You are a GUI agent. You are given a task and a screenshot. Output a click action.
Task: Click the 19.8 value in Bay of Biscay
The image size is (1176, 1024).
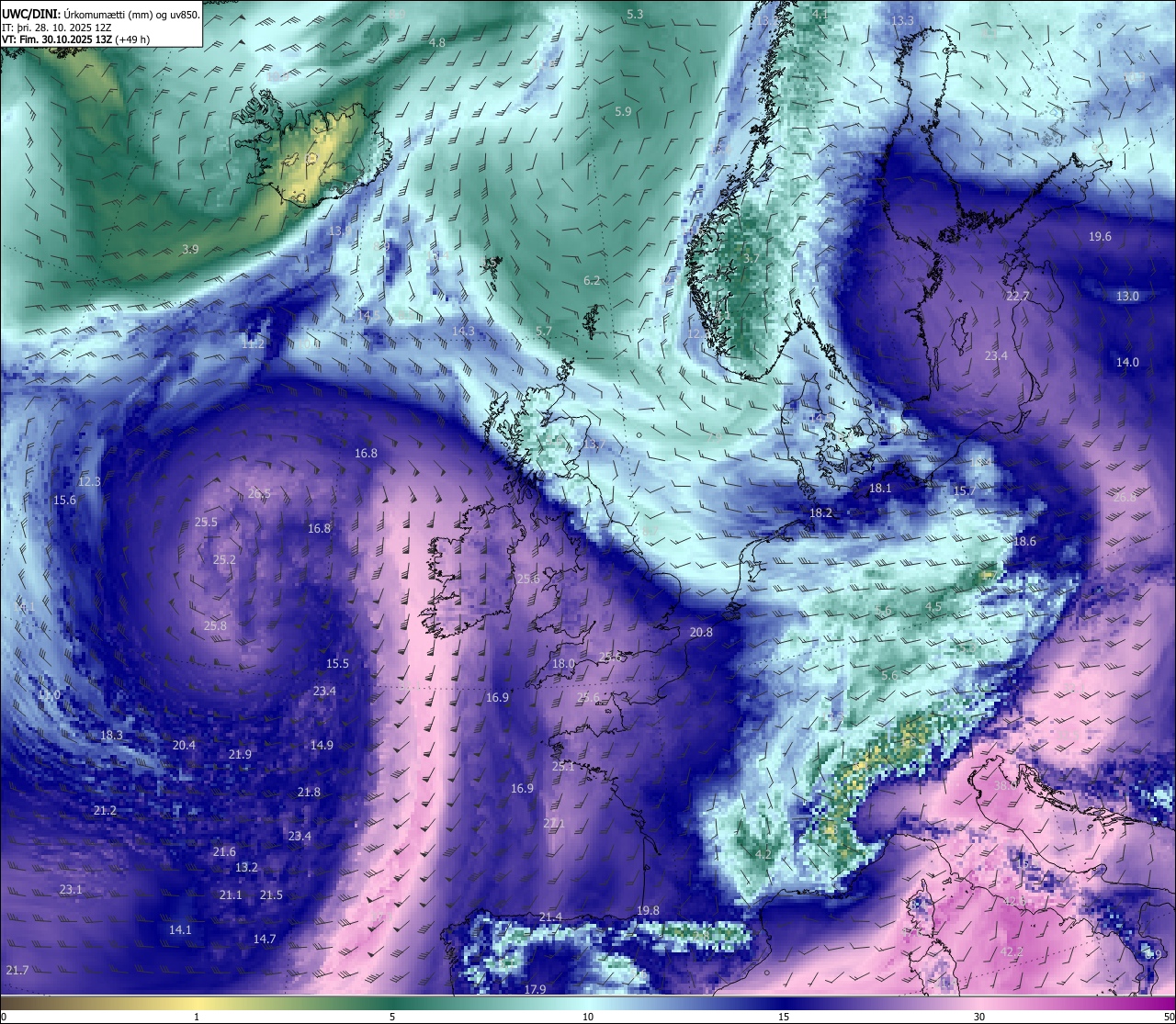[648, 911]
